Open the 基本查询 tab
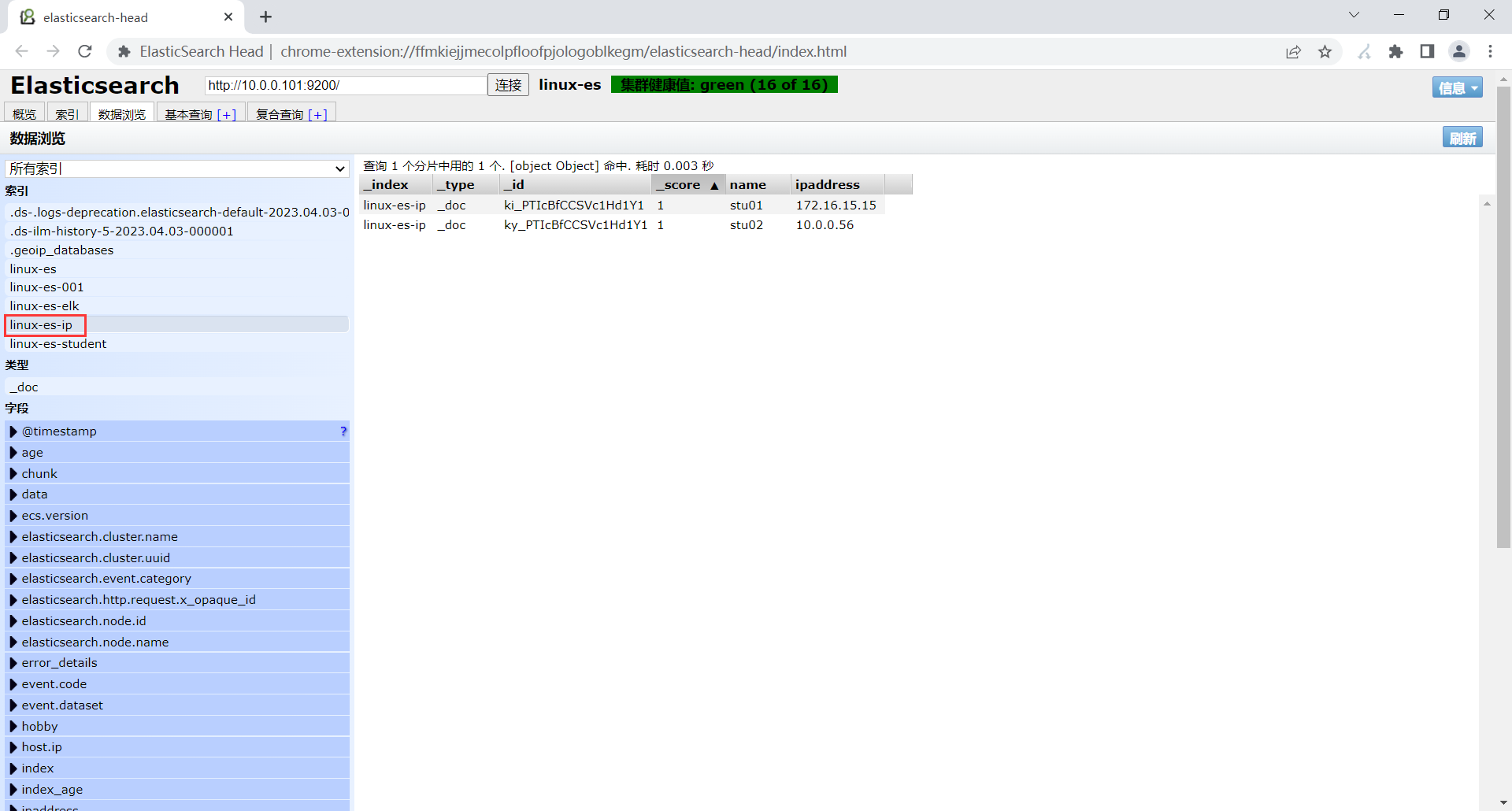The image size is (1512, 811). coord(200,114)
